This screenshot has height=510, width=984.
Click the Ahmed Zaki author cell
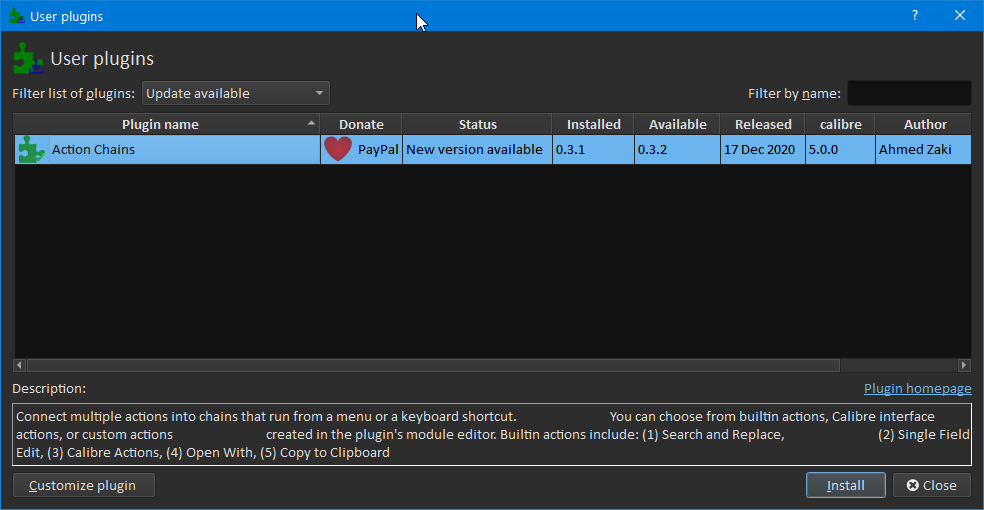point(924,150)
